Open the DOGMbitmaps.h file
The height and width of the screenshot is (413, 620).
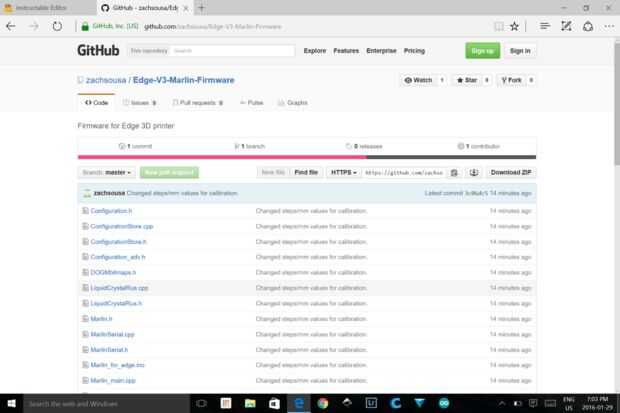[113, 273]
